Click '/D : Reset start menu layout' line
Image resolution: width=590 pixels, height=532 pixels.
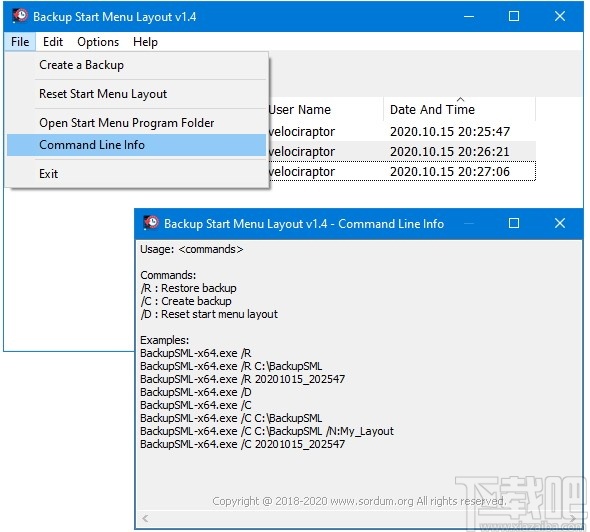[x=209, y=314]
